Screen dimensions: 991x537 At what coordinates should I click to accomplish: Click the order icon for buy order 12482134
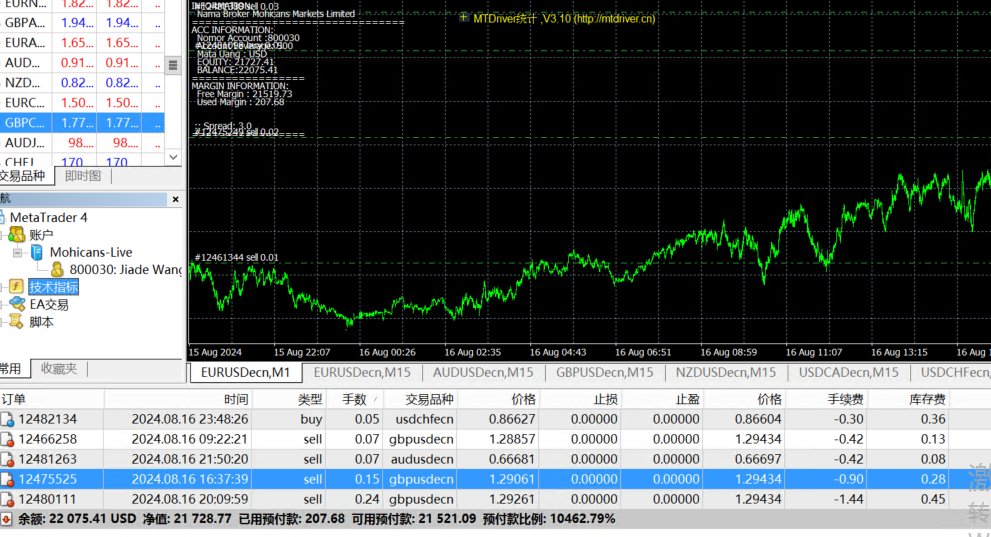coord(8,420)
